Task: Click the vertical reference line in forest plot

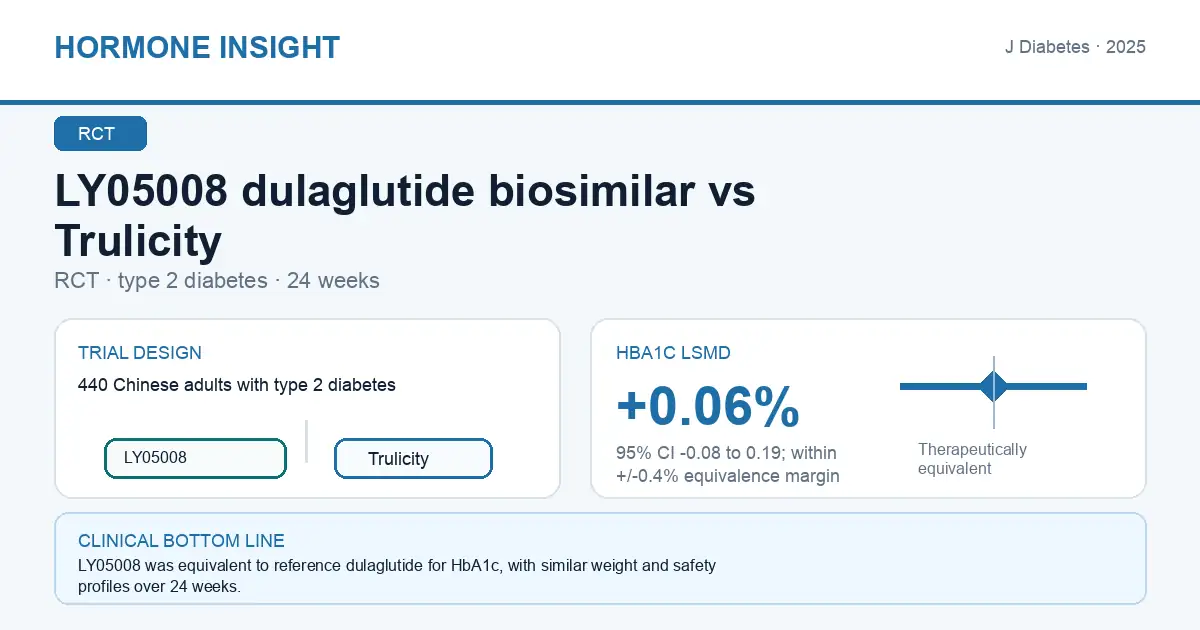Action: (994, 392)
